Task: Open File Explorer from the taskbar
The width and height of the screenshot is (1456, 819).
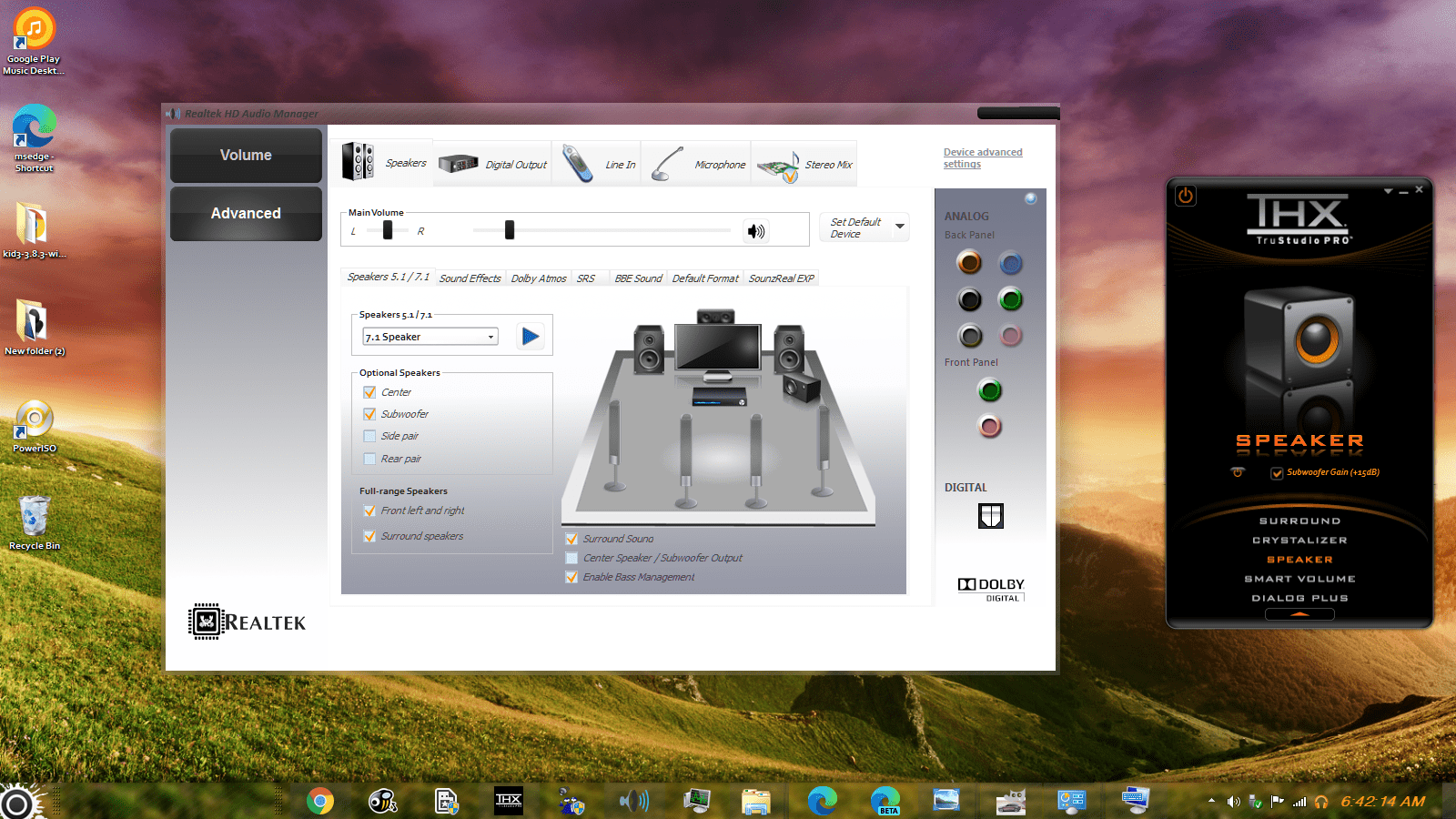Action: pos(756,801)
